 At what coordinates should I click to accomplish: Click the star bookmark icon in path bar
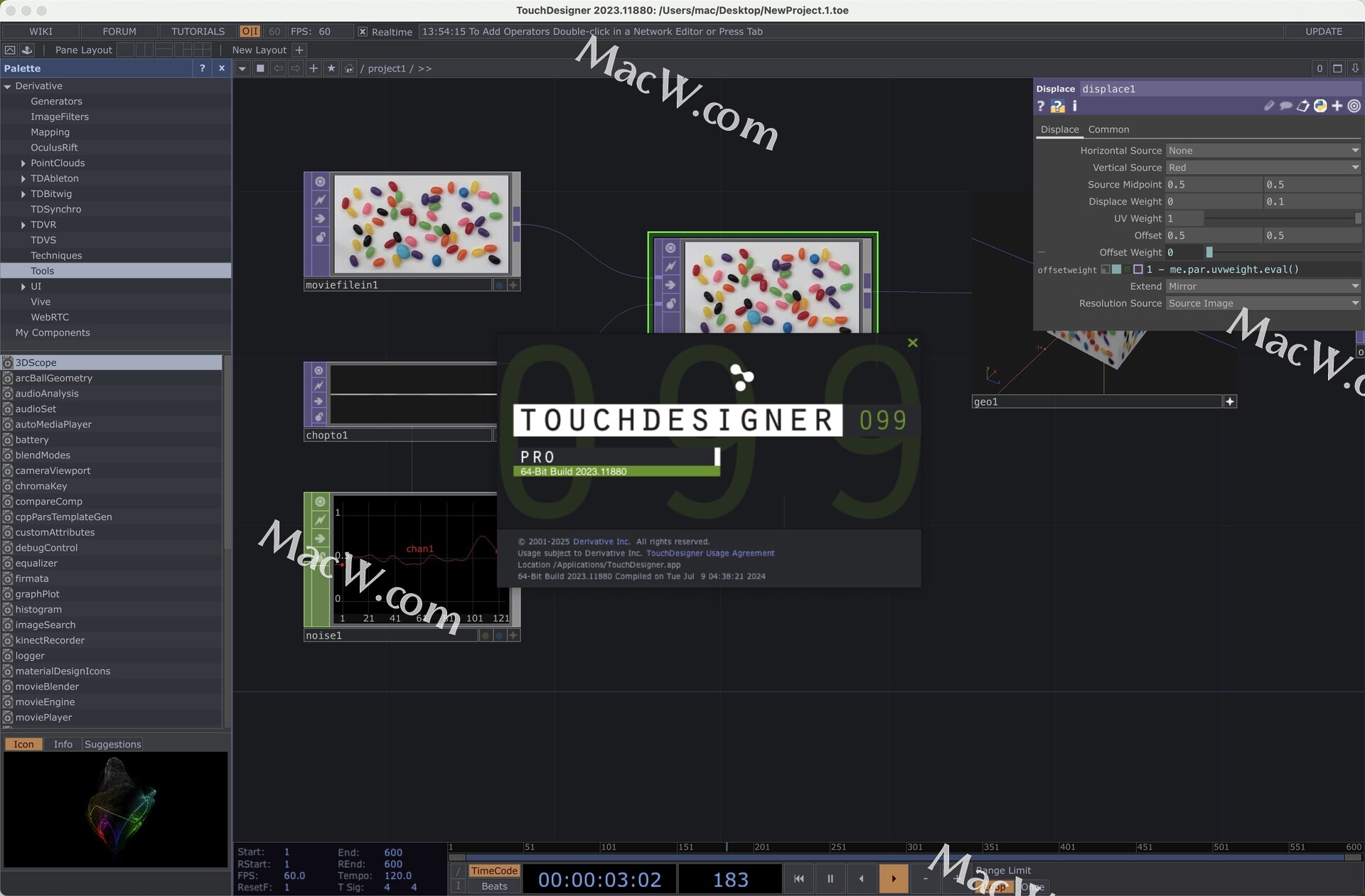[331, 68]
